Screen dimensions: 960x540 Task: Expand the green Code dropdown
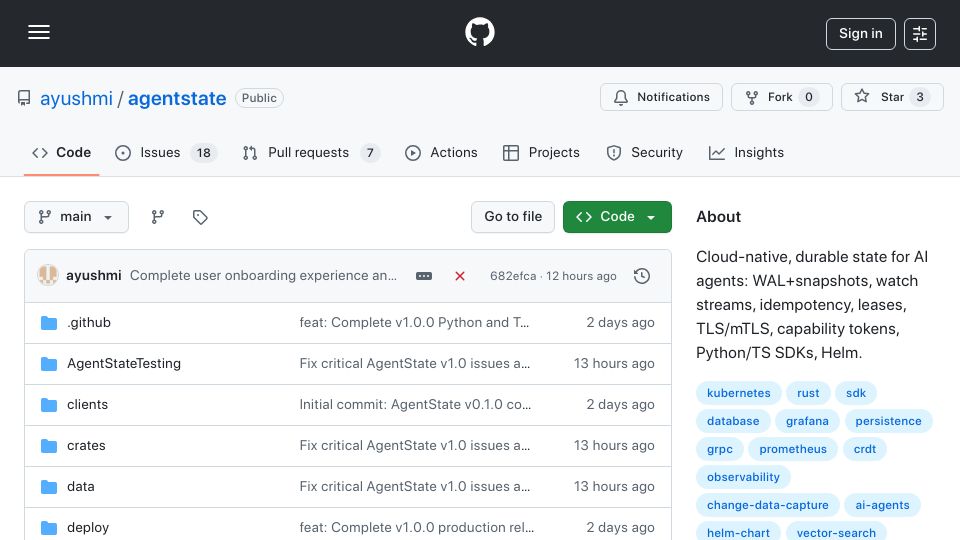pos(617,217)
